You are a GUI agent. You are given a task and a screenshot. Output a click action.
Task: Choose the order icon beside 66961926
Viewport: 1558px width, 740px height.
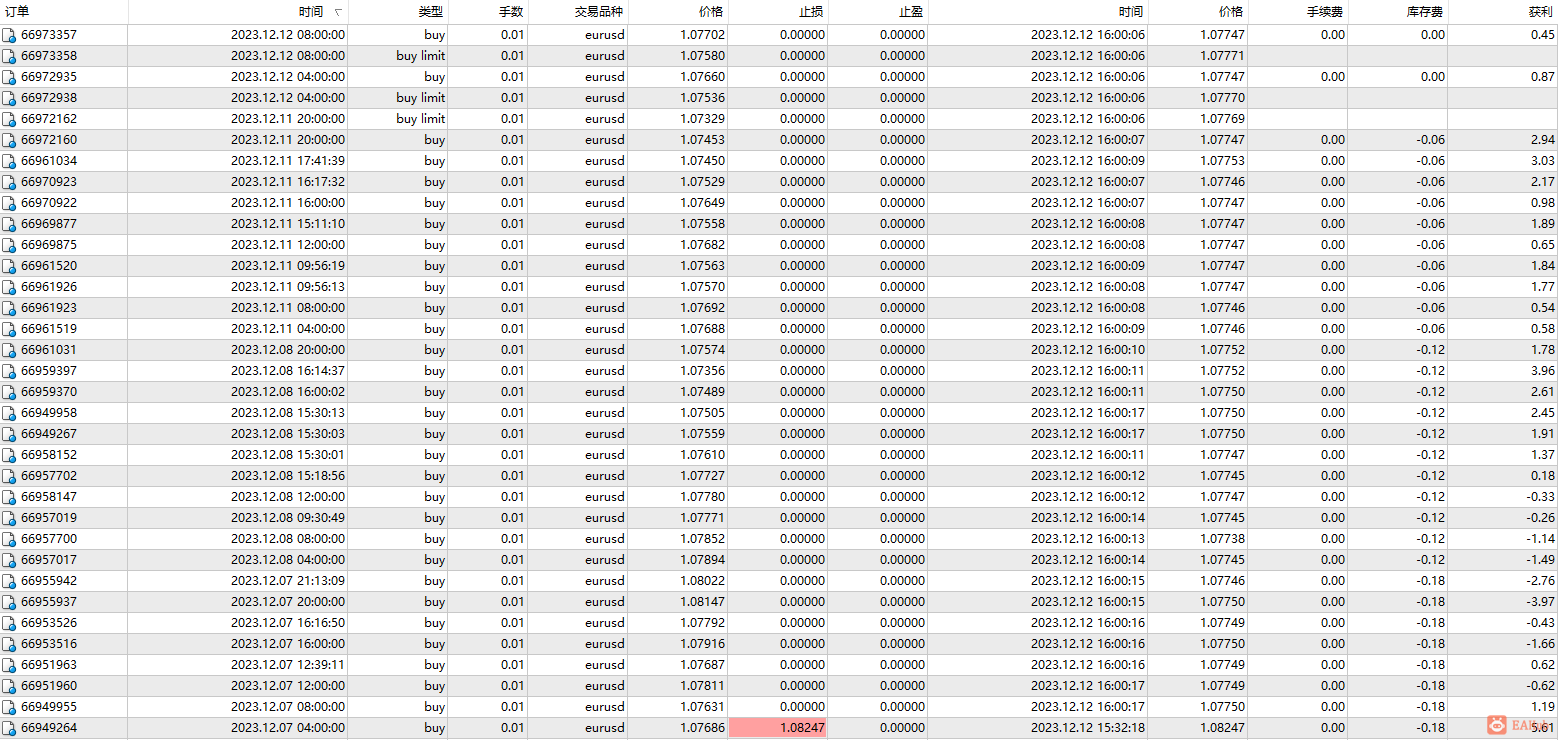point(10,287)
